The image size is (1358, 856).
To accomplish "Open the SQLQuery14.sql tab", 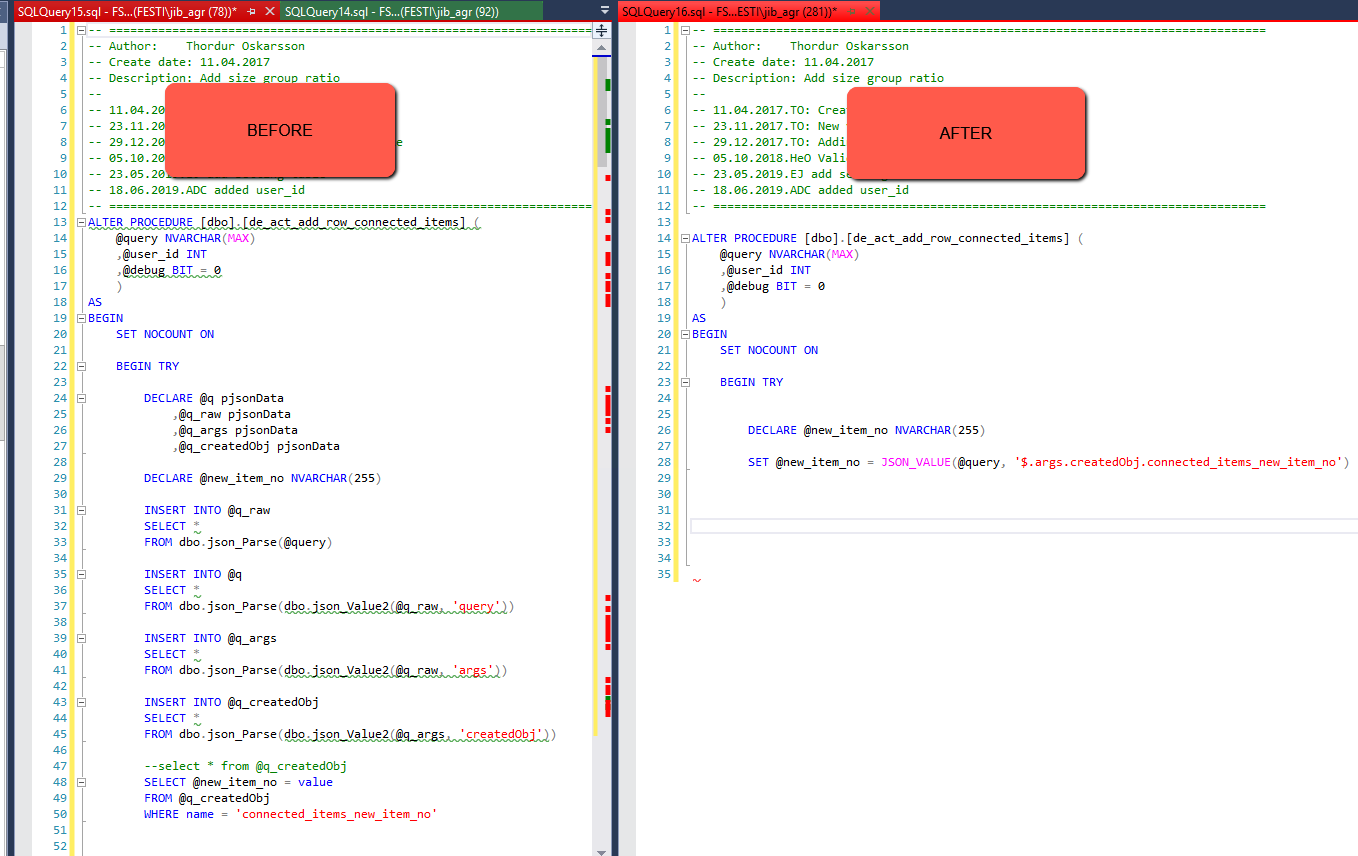I will [411, 11].
